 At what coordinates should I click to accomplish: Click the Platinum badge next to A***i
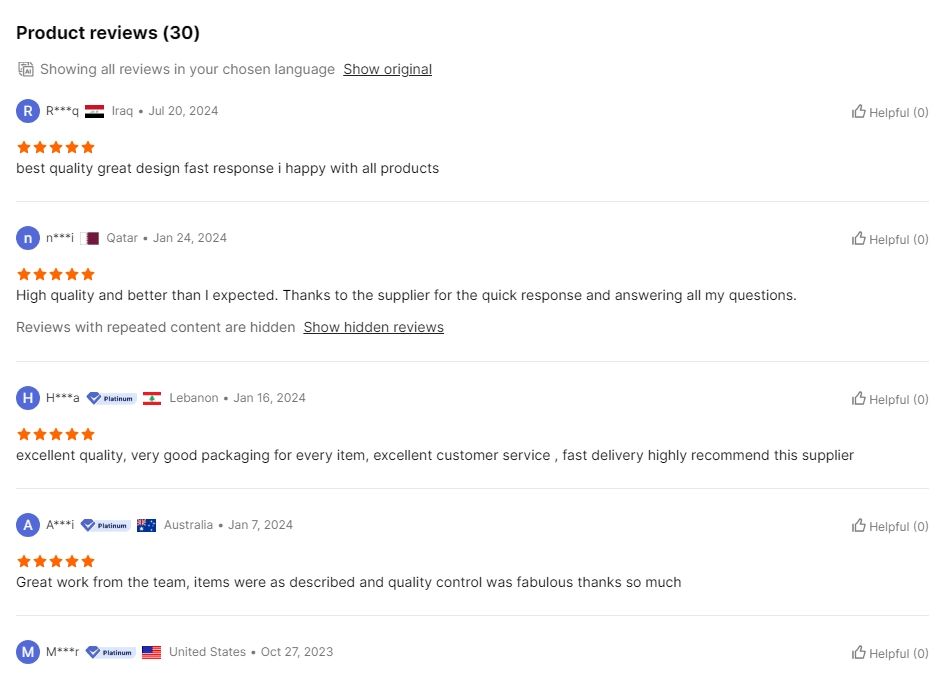pyautogui.click(x=106, y=526)
